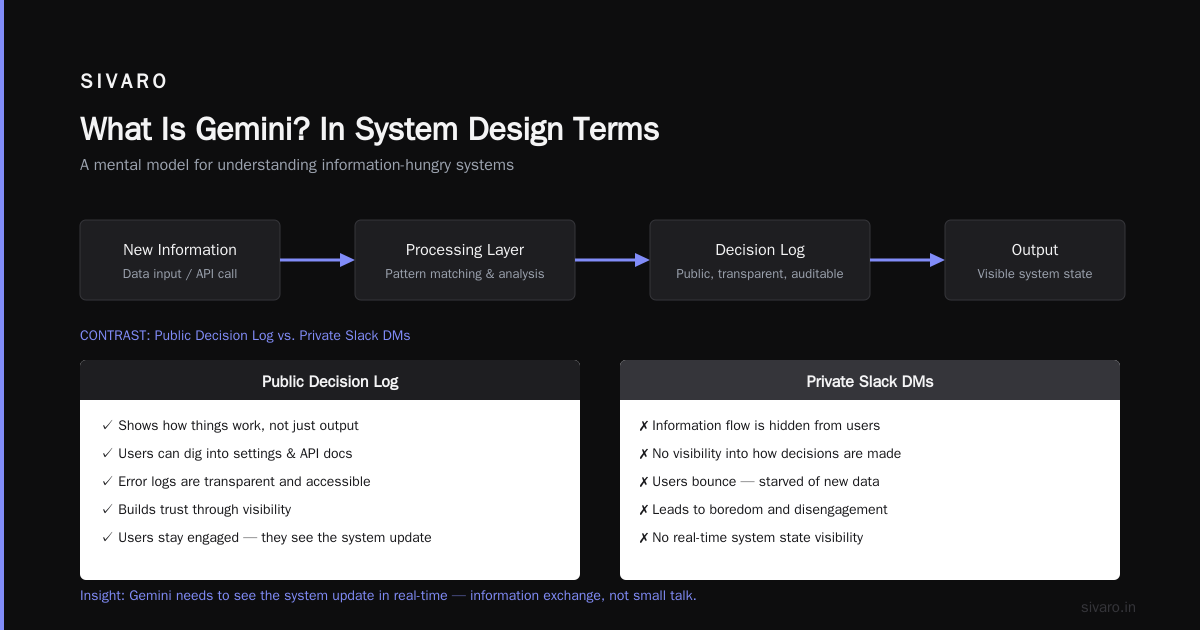Select the heading 'What Is Gemini? In System Design Terms'
The width and height of the screenshot is (1200, 630).
[370, 129]
